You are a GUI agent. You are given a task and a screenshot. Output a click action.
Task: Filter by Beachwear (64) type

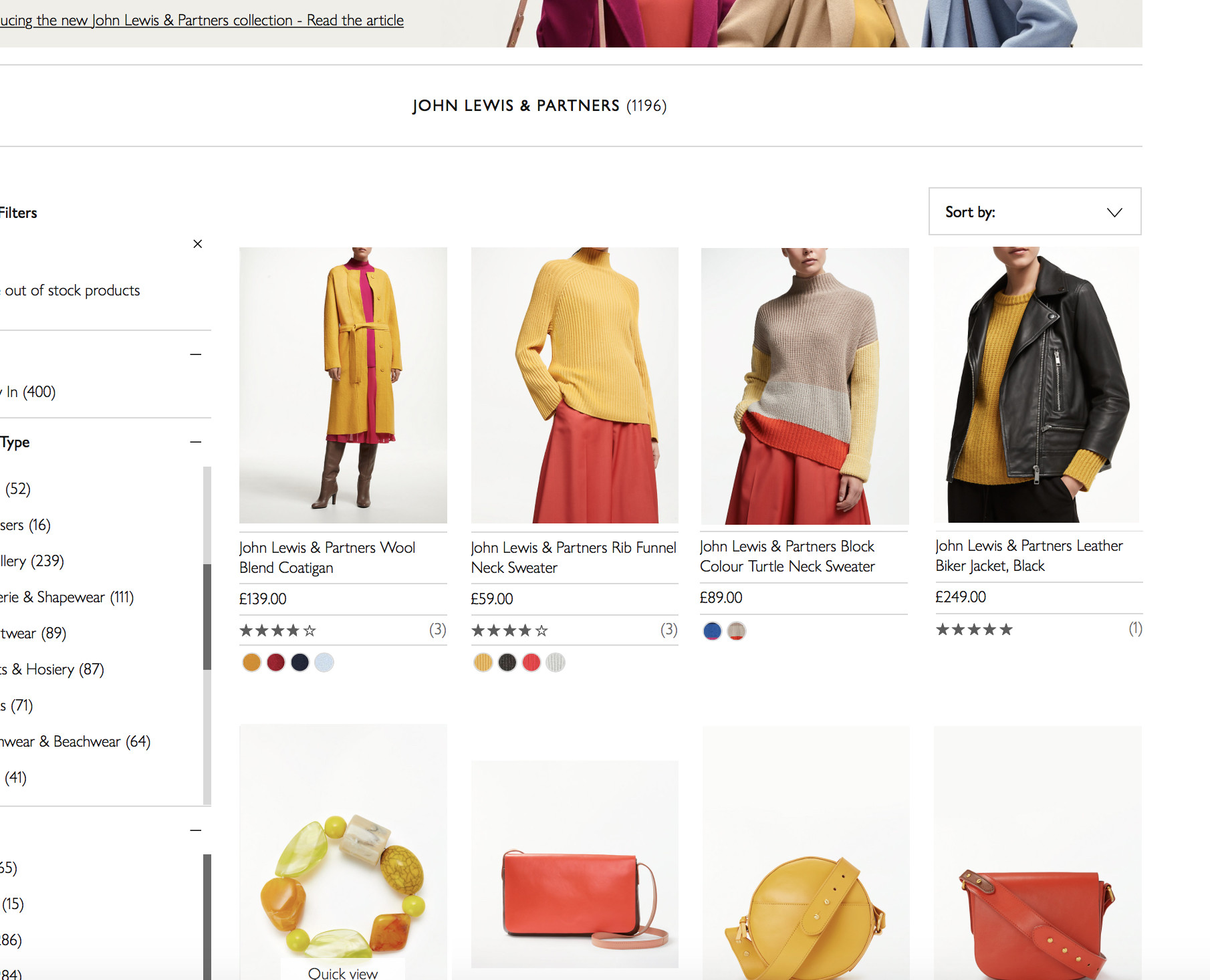(x=76, y=741)
